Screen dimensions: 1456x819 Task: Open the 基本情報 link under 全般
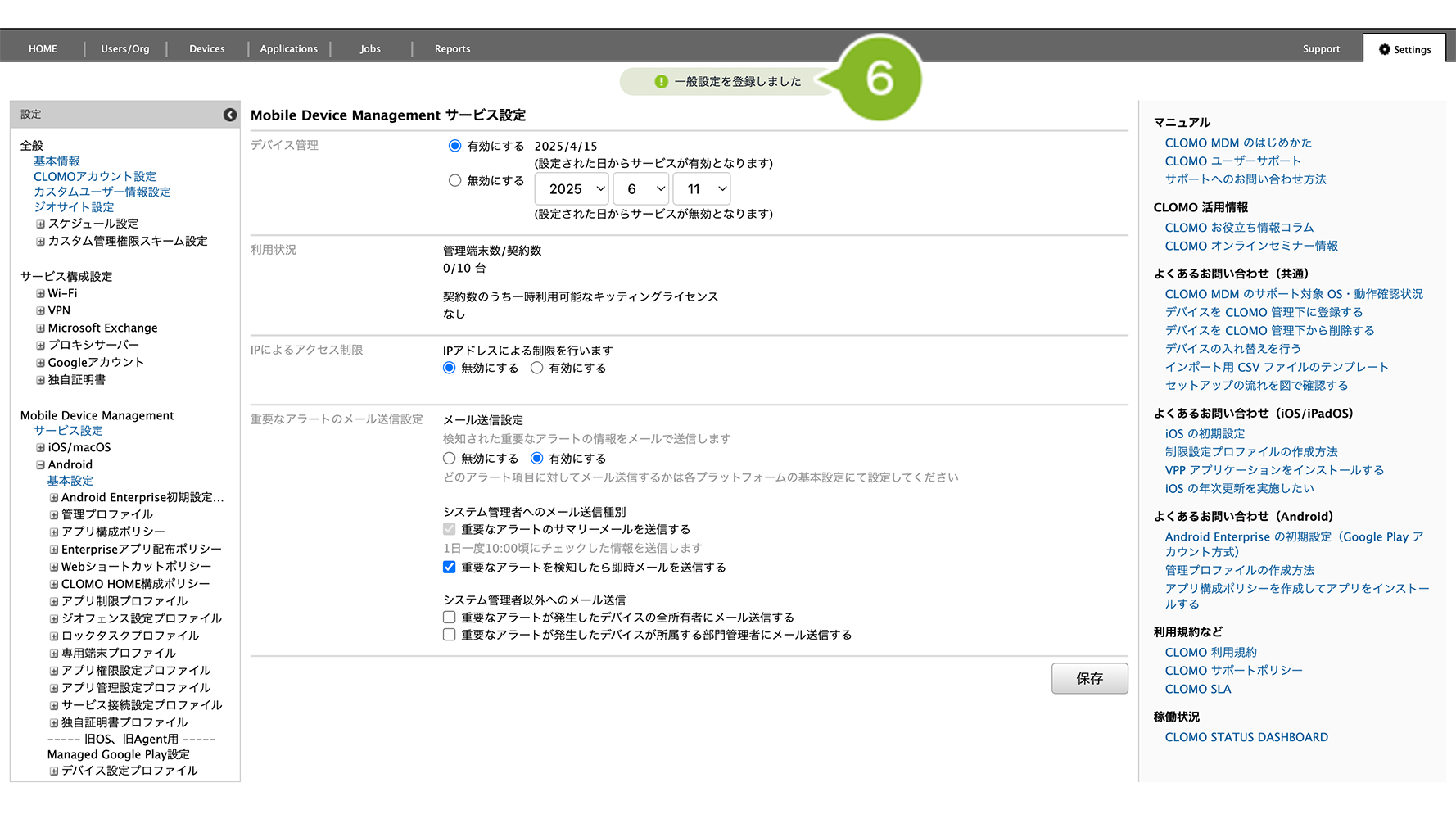pos(57,161)
